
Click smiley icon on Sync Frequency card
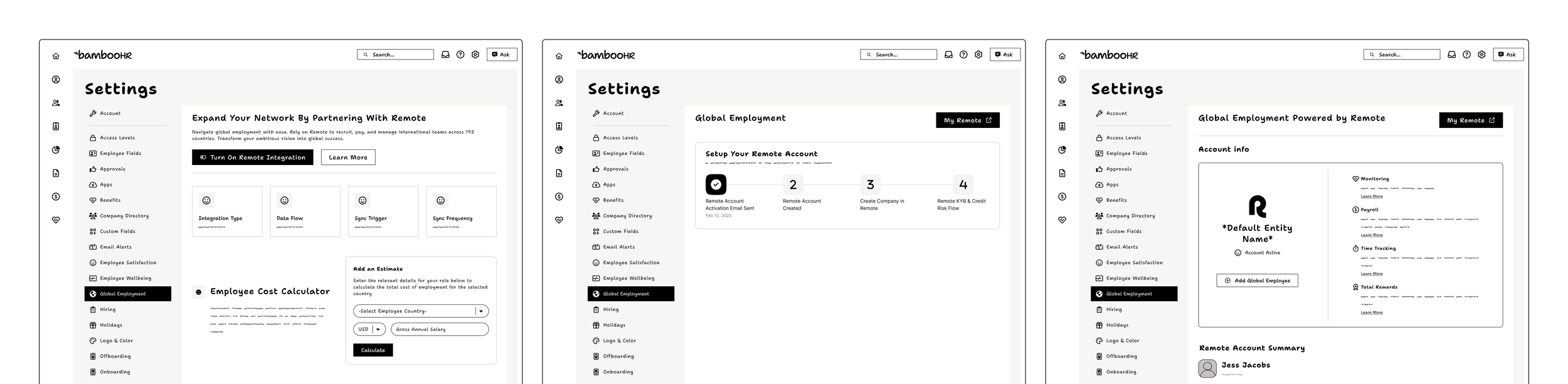440,200
